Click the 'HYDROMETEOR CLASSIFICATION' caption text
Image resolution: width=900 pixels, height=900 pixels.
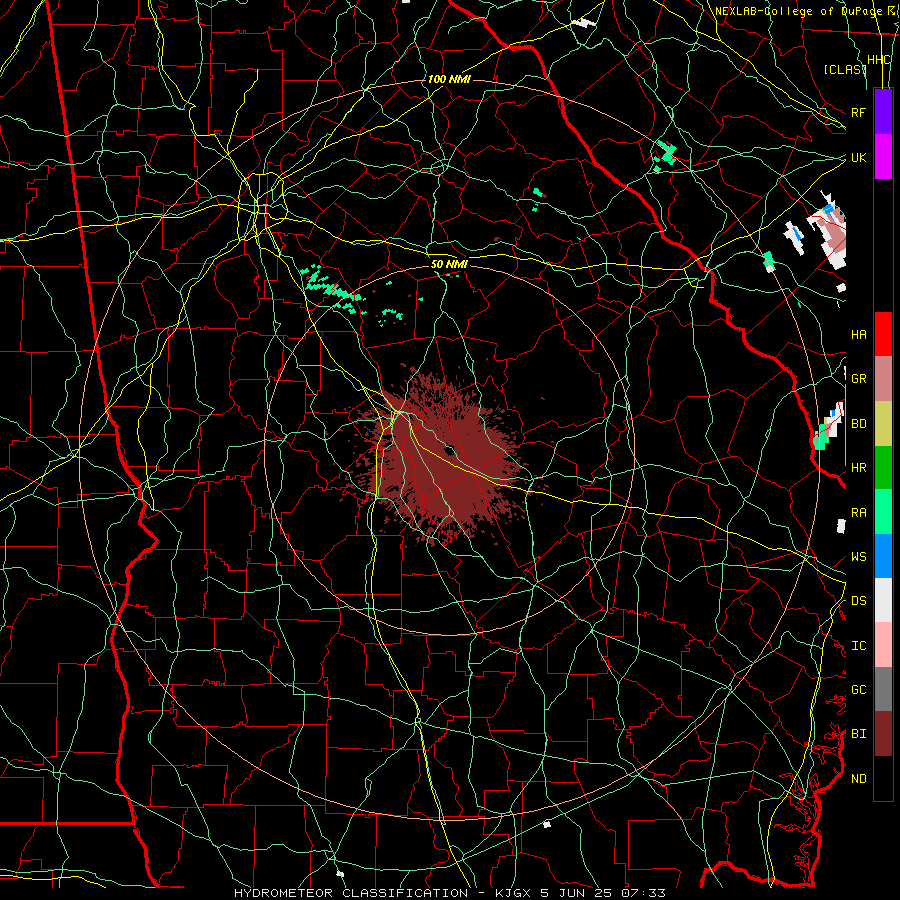click(x=351, y=893)
